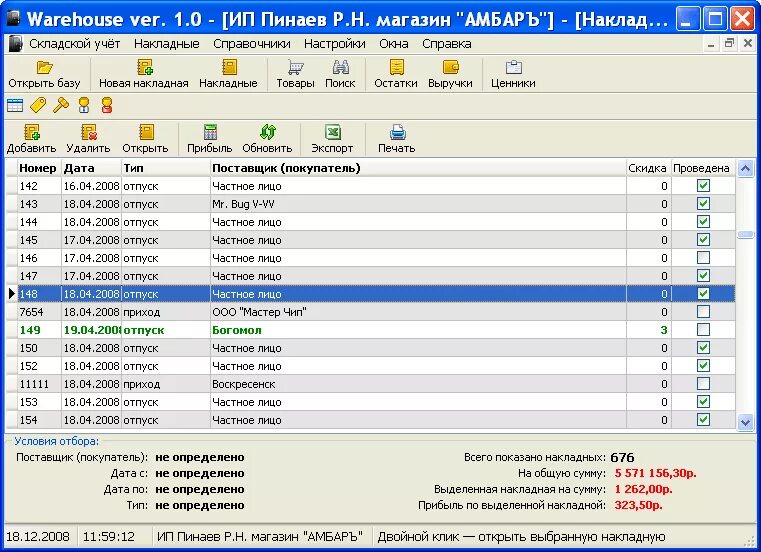Viewport: 761px width, 552px height.
Task: Sort by the Скидка column header
Action: (648, 168)
